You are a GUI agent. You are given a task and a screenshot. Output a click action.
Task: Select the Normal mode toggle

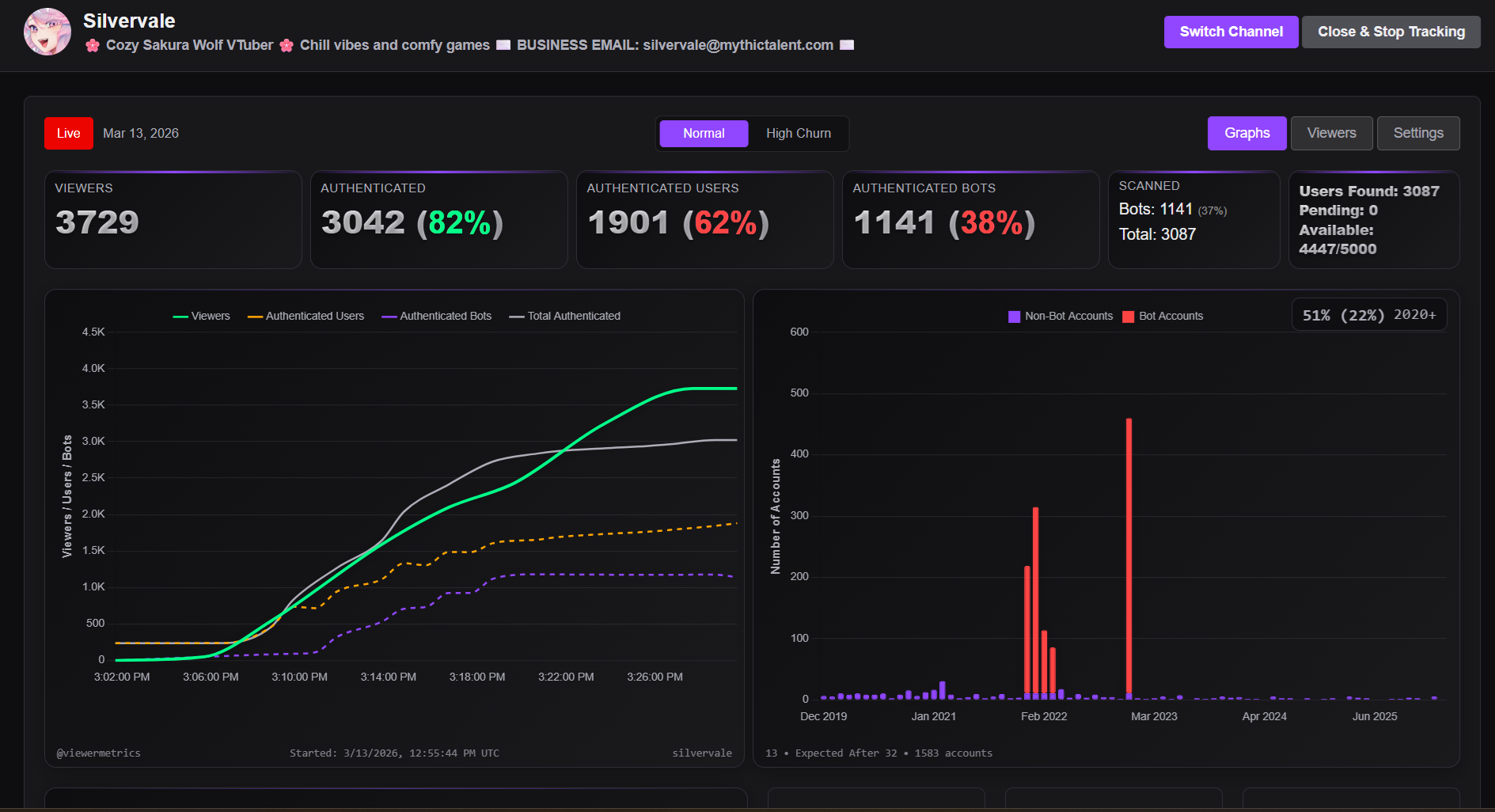[704, 134]
